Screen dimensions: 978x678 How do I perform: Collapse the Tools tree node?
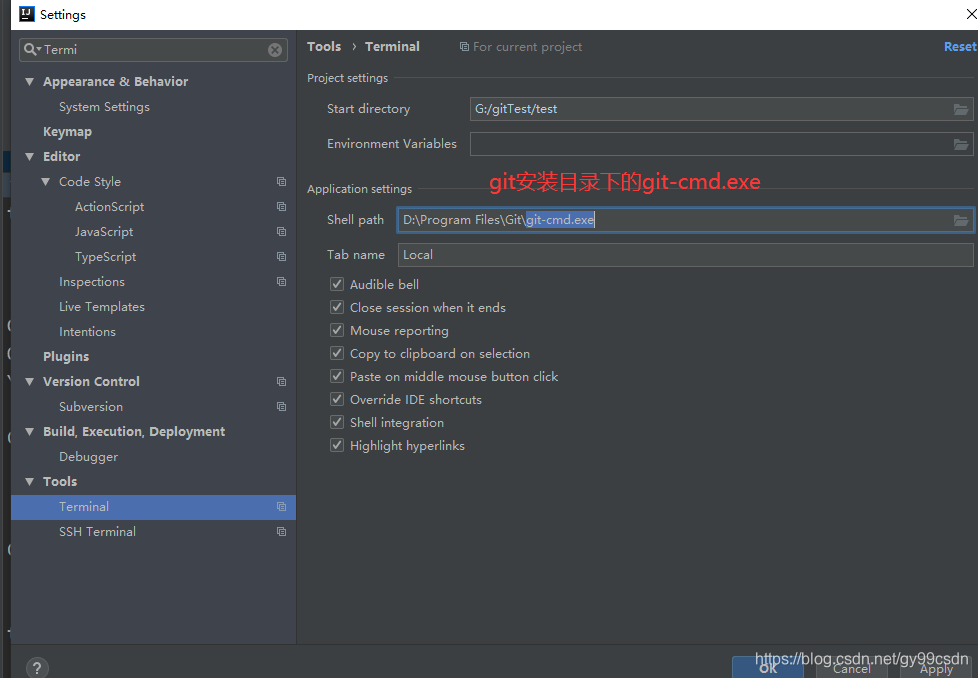tap(29, 482)
